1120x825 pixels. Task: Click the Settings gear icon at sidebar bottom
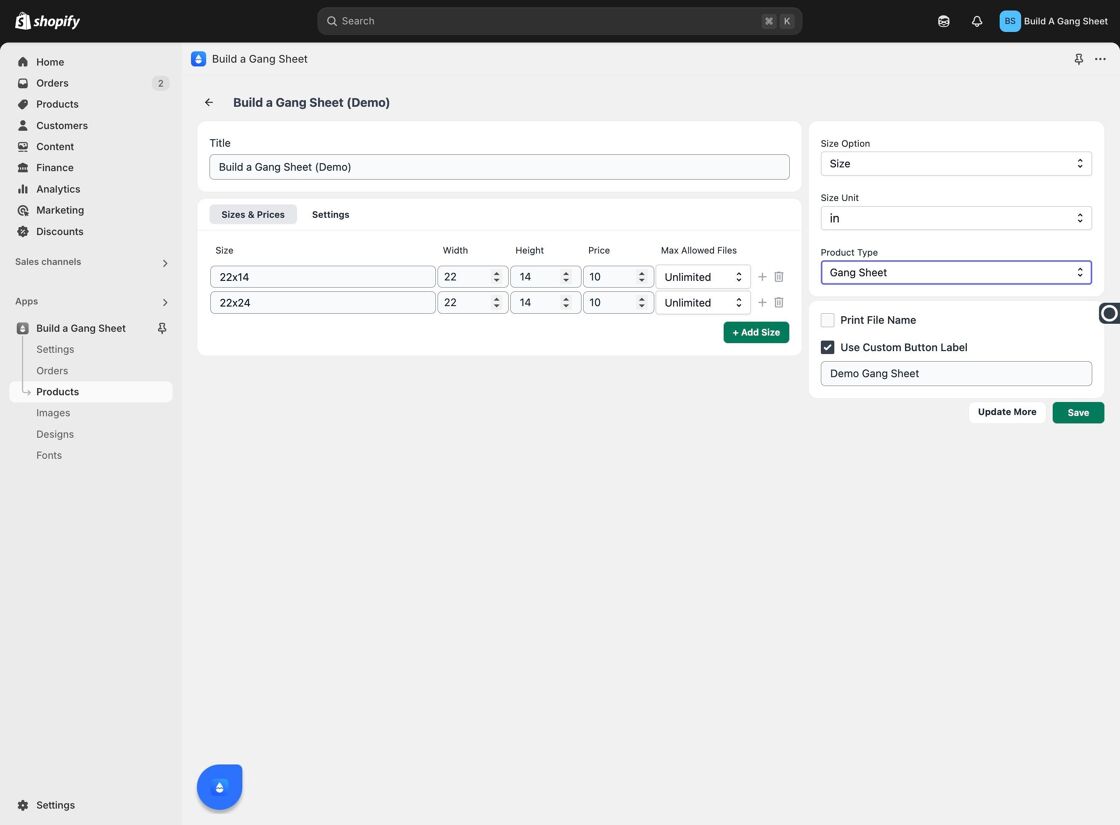[23, 805]
